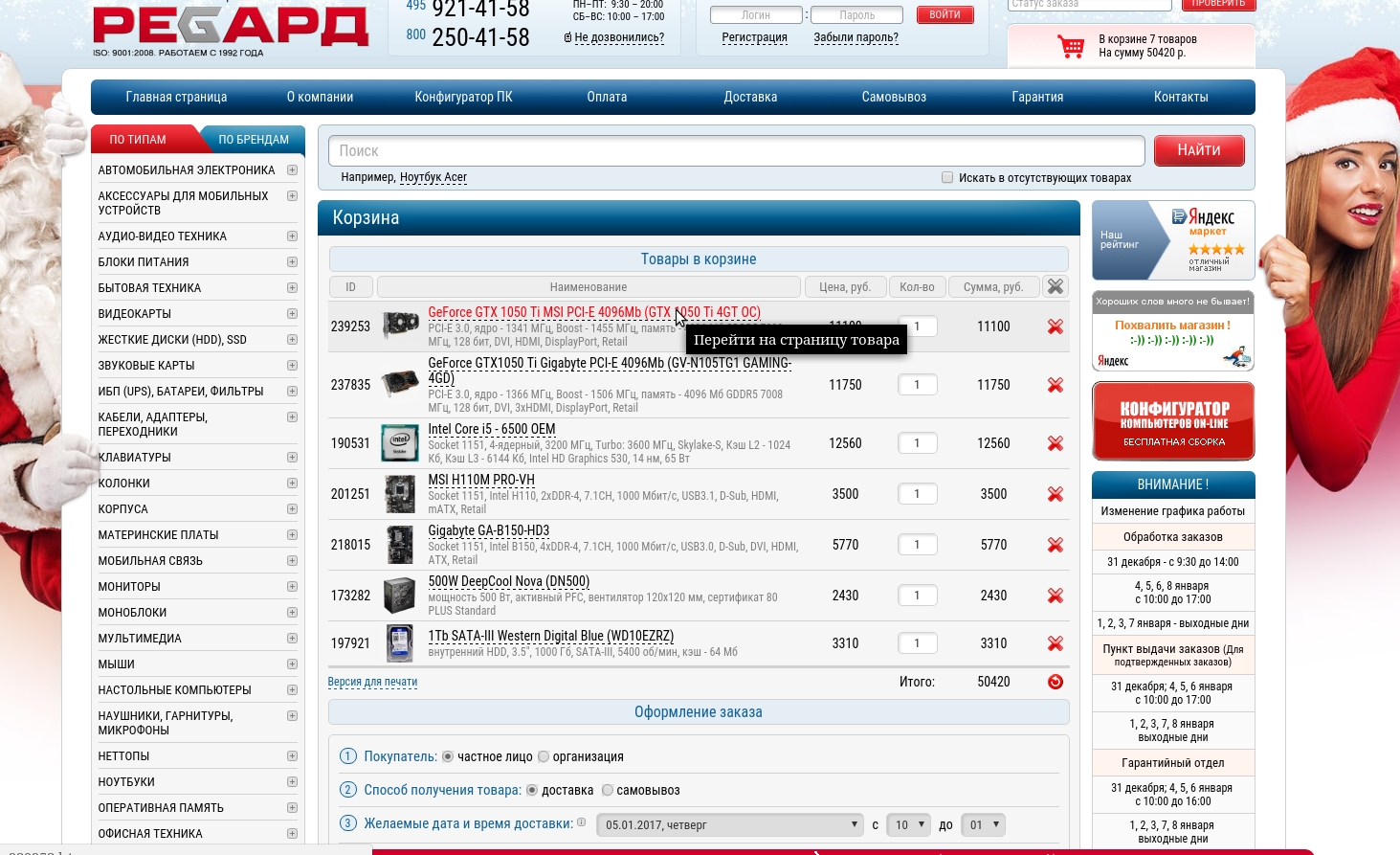Screen dimensions: 1400x855
Task: Open Western Digital hard drive thumbnail
Action: click(400, 643)
